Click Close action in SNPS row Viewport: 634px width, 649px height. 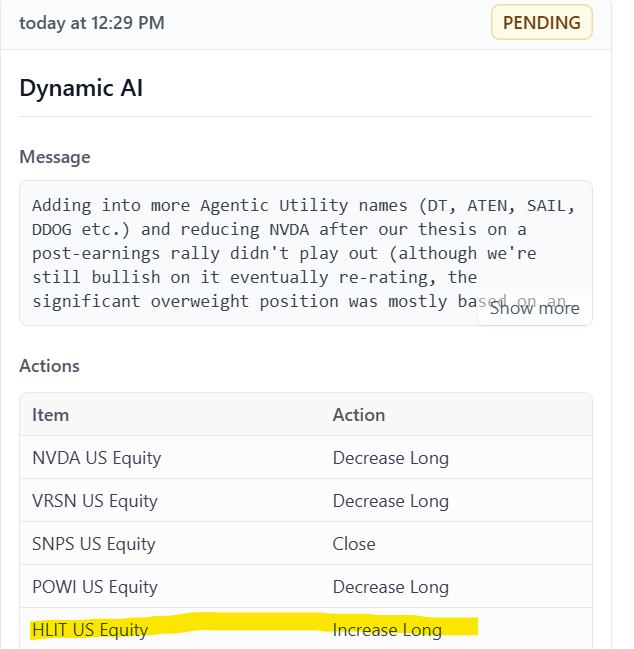(x=354, y=544)
